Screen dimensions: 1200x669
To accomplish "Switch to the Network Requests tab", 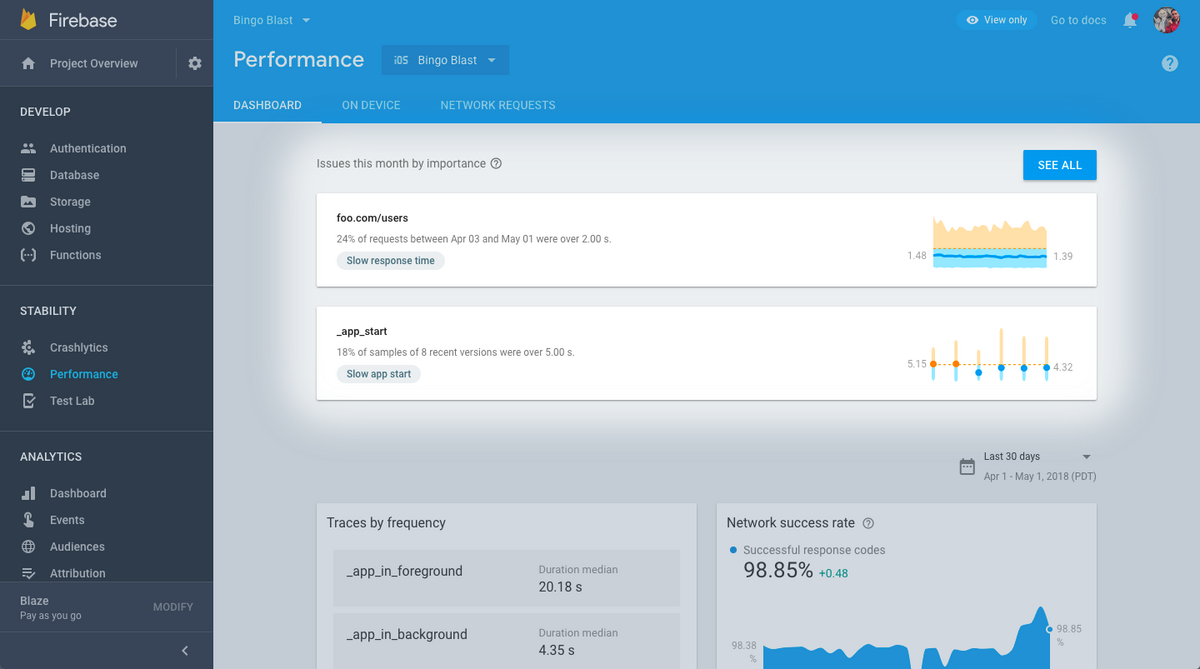I will click(x=498, y=105).
